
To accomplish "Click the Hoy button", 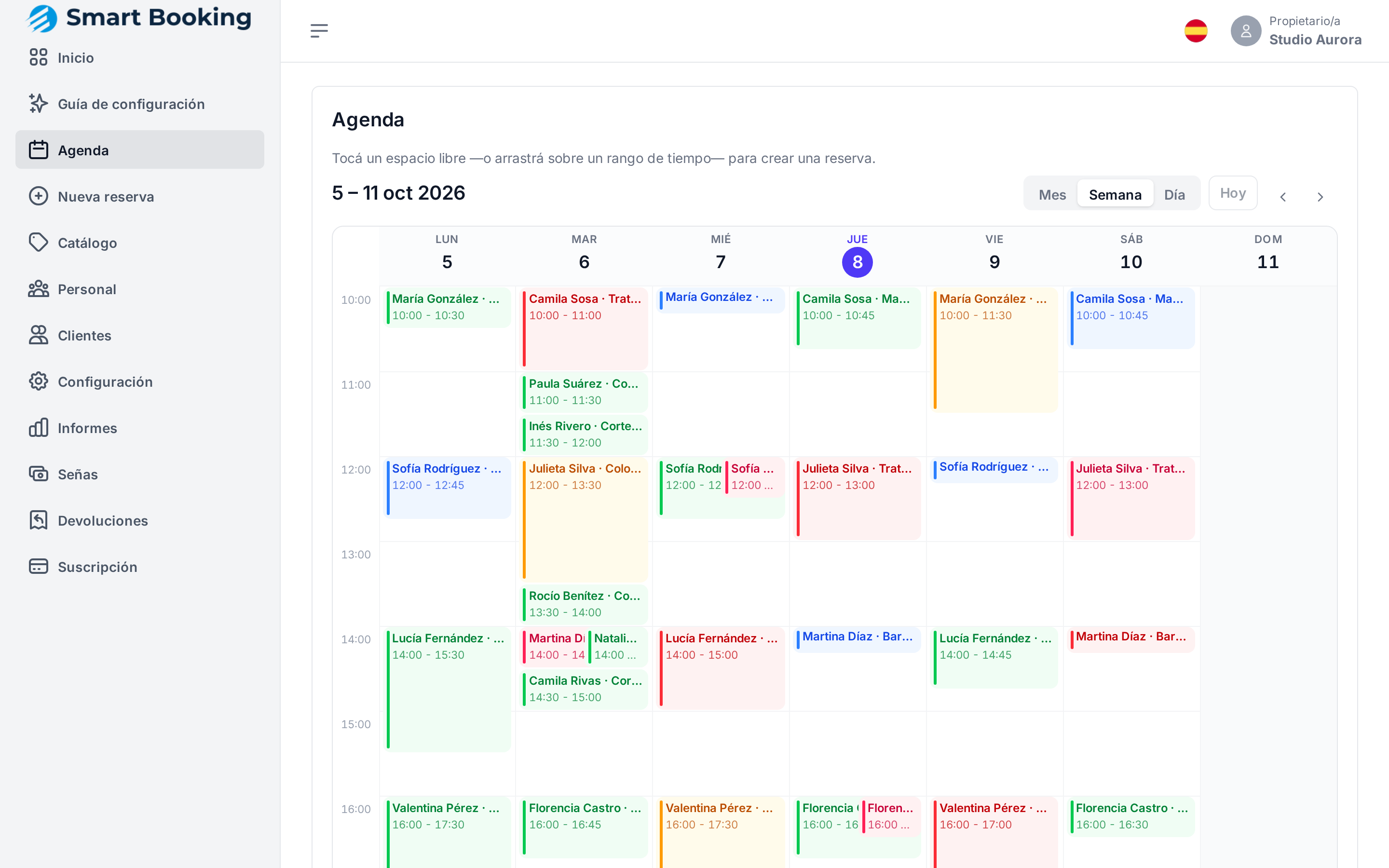I will coord(1233,193).
